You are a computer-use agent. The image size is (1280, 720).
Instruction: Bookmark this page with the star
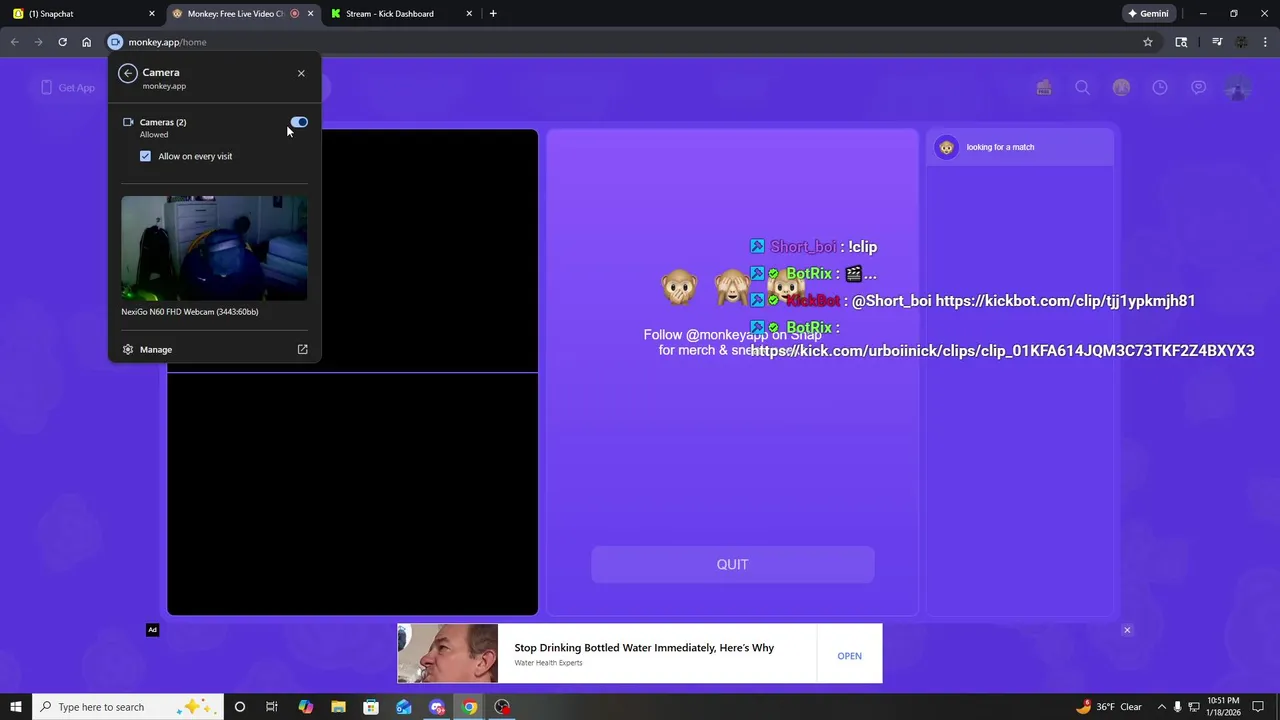tap(1148, 42)
